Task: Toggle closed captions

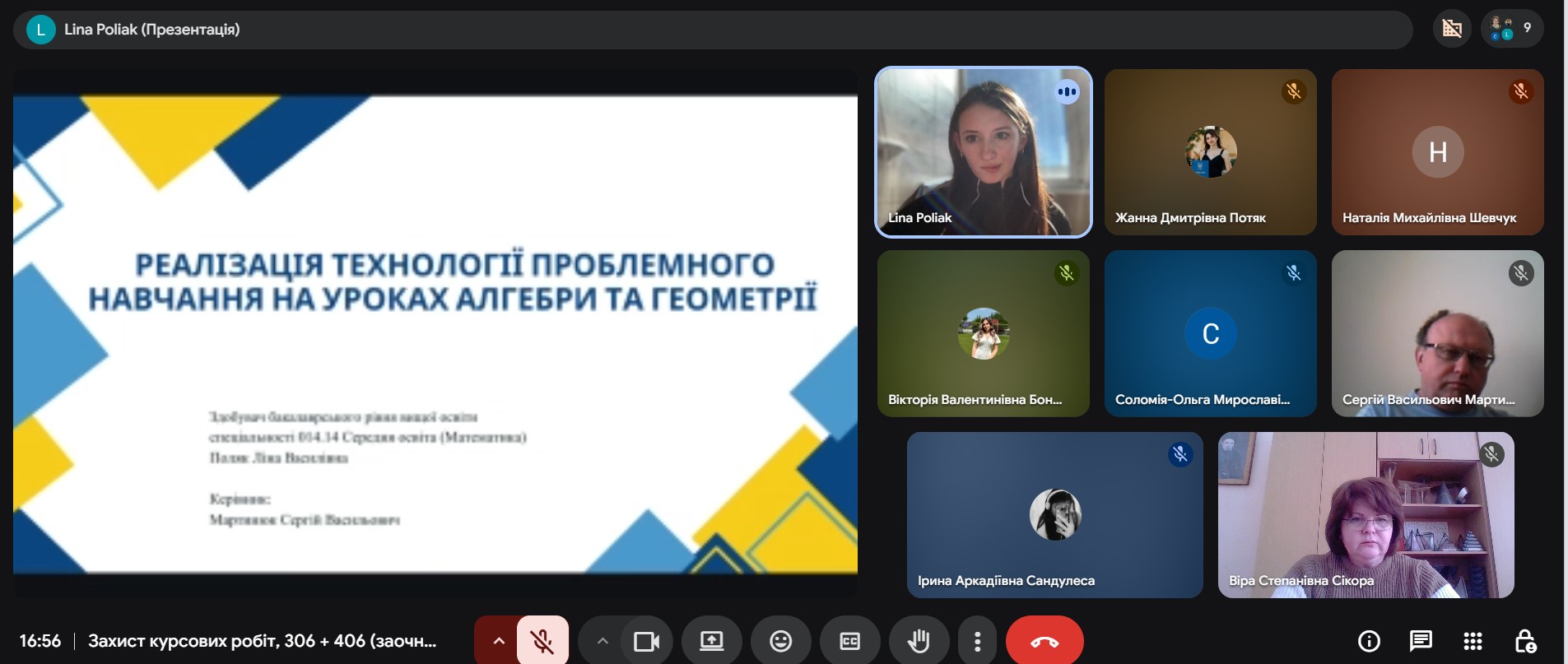Action: point(849,640)
